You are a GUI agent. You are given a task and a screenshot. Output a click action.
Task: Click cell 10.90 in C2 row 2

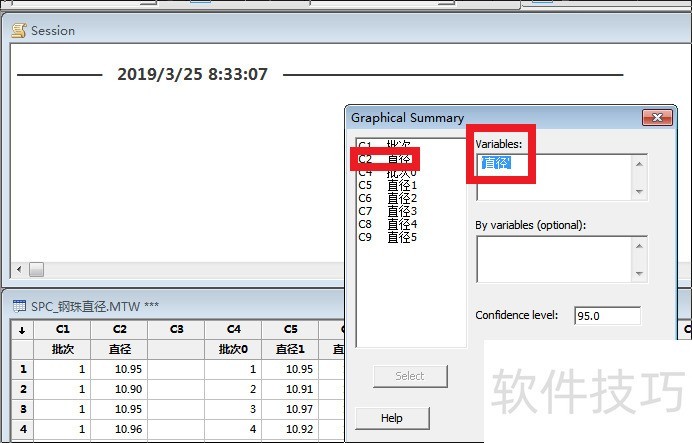point(119,389)
